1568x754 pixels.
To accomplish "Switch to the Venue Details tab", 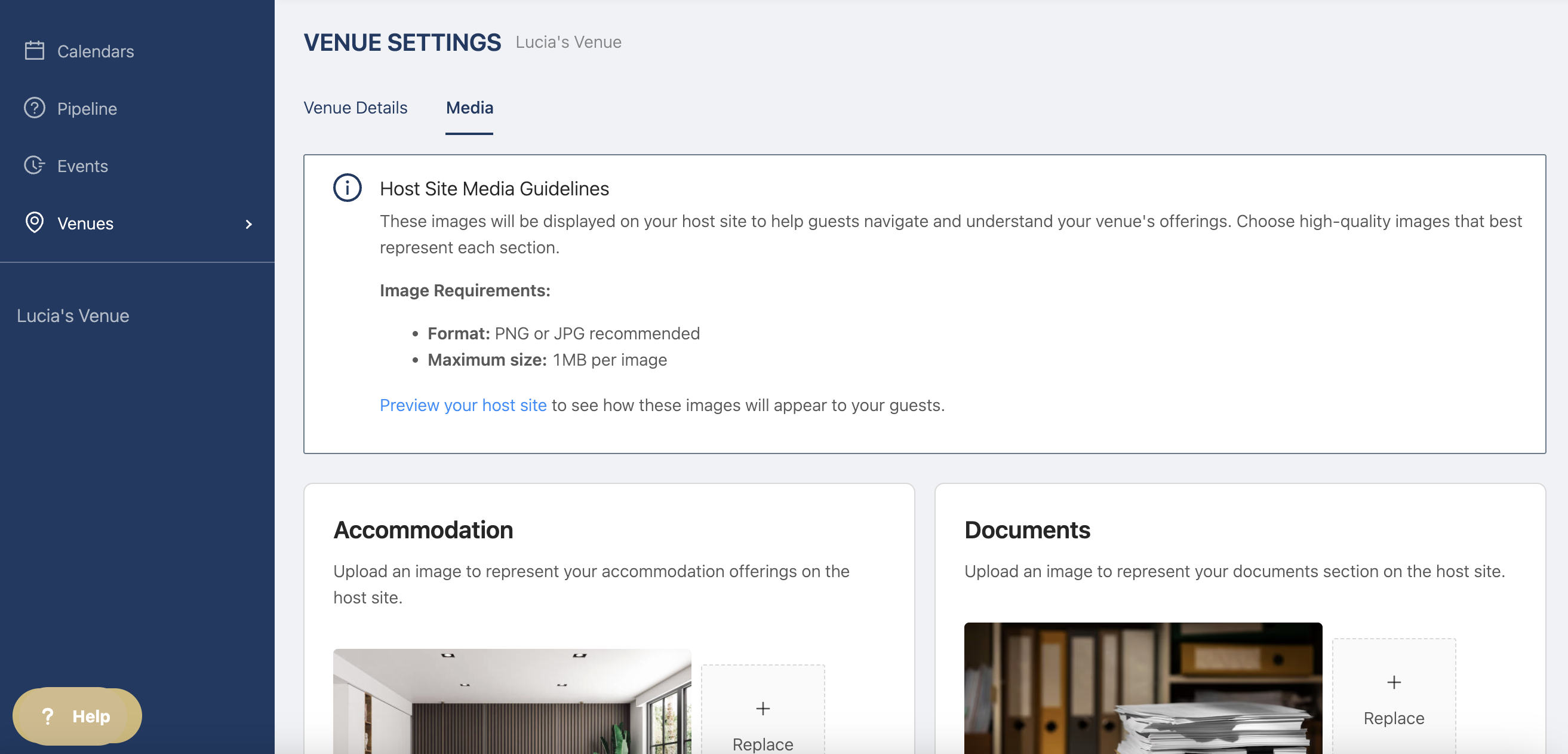I will (355, 108).
